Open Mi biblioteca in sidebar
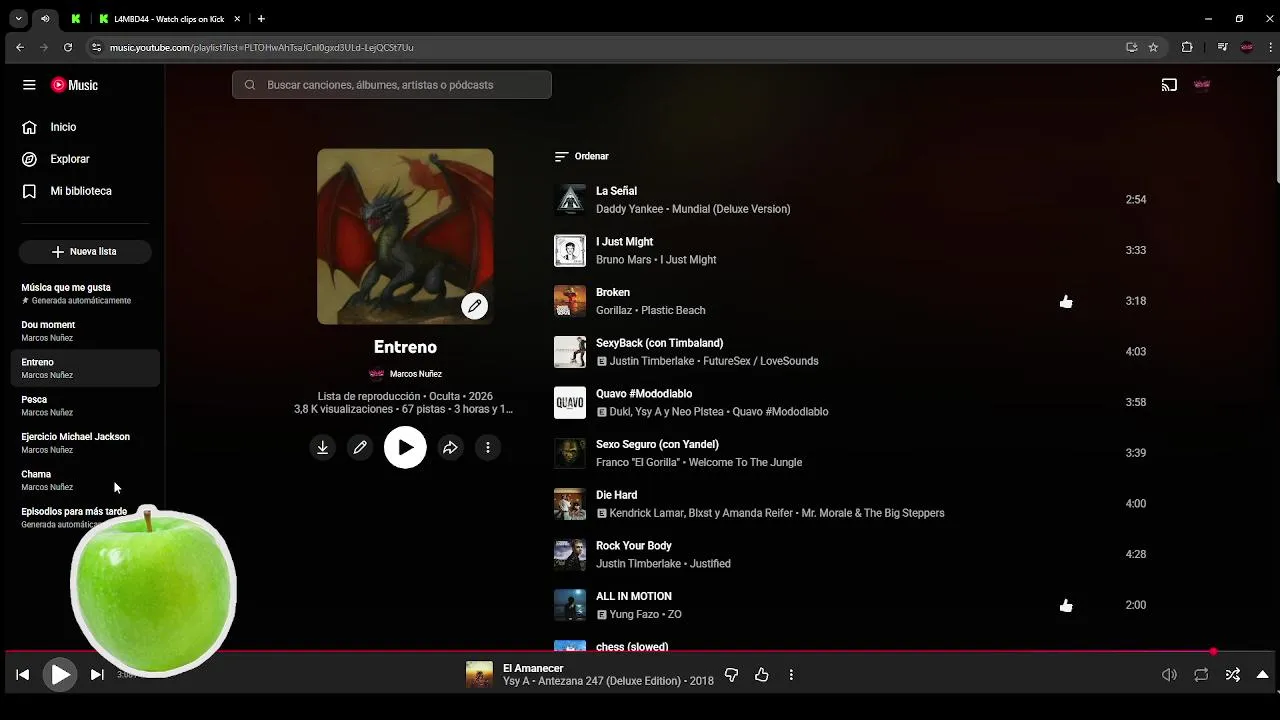The image size is (1280, 720). click(x=84, y=191)
